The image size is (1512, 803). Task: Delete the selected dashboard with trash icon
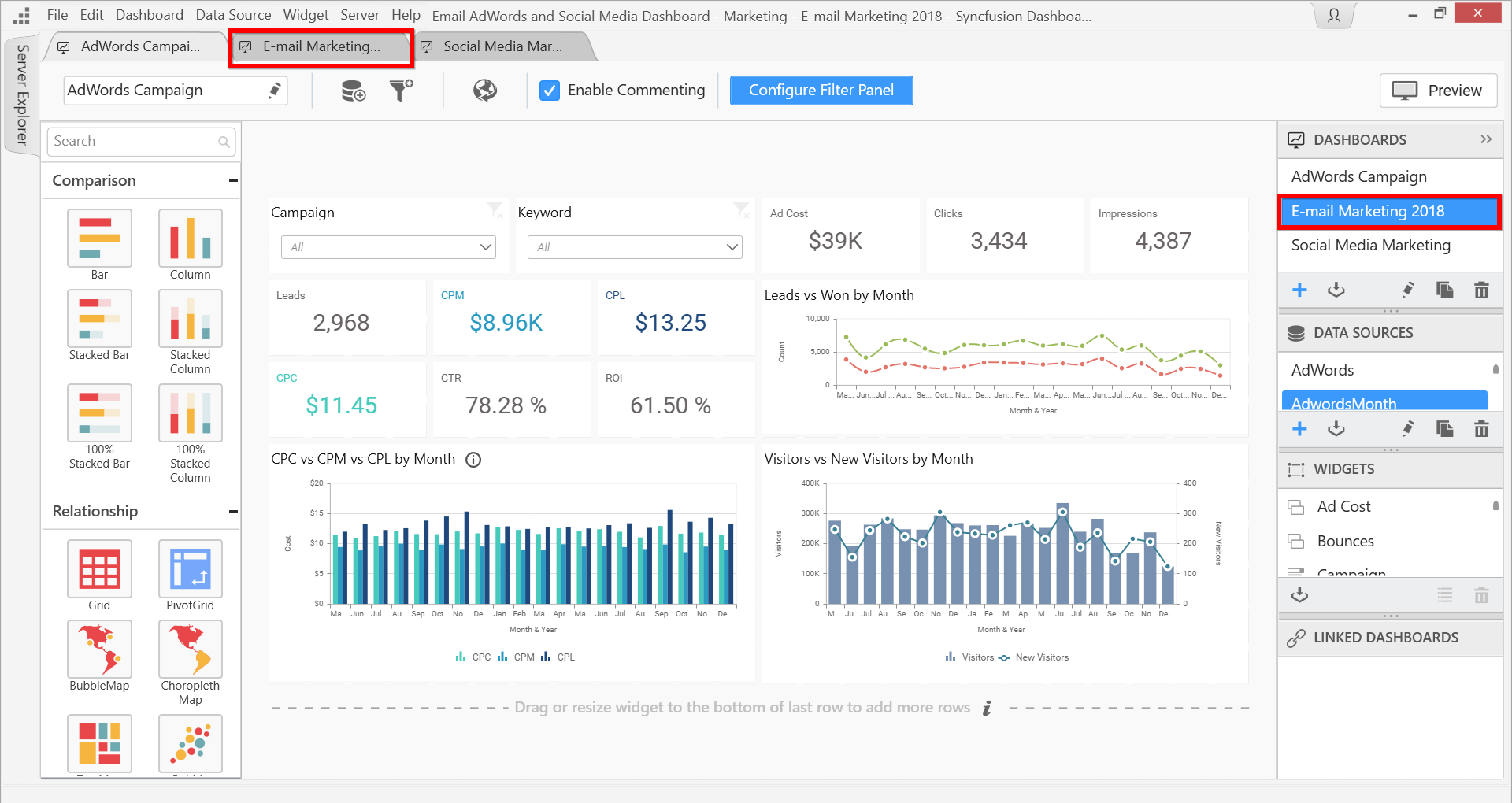point(1480,290)
